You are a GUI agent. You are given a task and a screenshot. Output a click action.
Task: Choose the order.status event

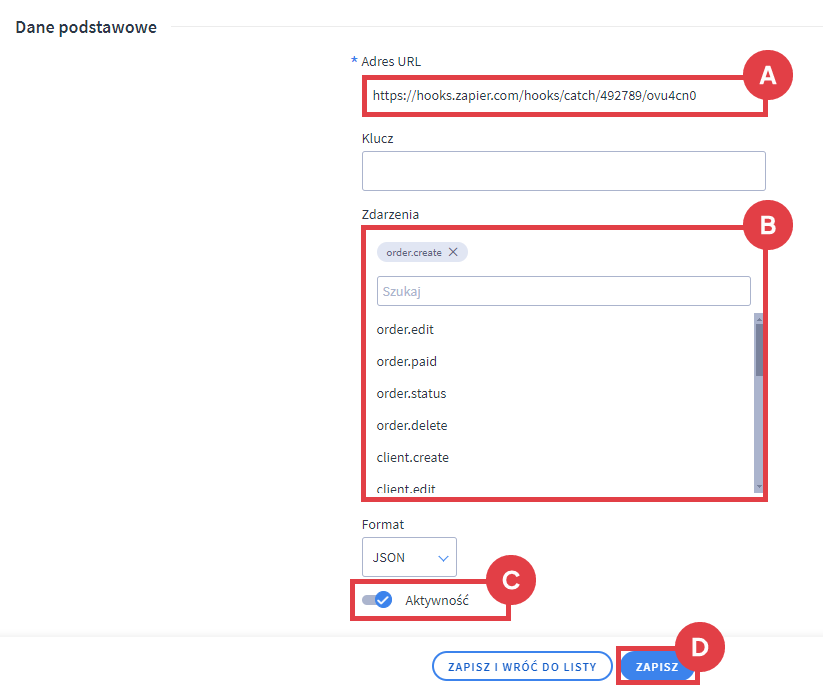pos(411,394)
